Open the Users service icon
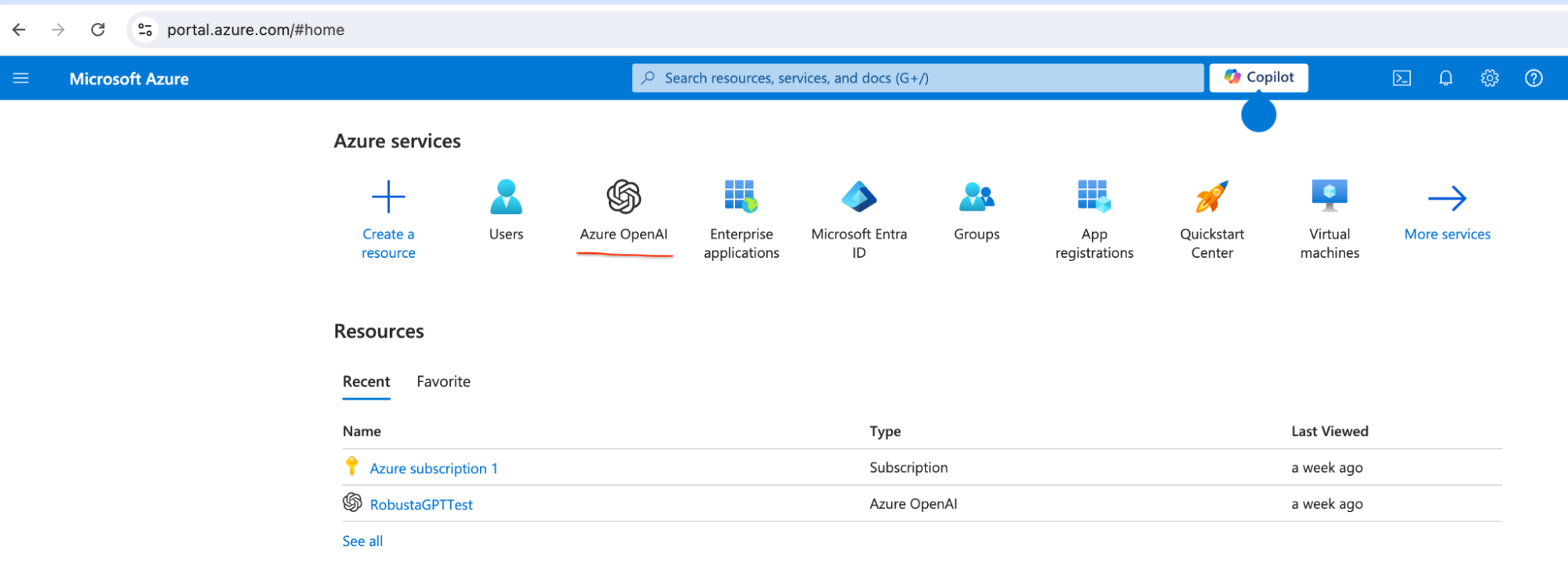This screenshot has height=569, width=1568. click(506, 197)
